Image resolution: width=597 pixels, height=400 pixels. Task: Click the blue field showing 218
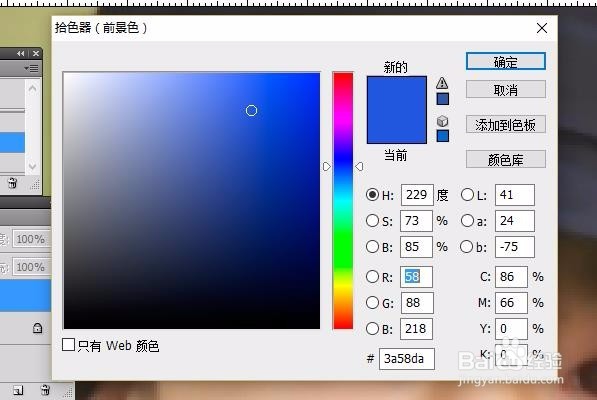(416, 328)
